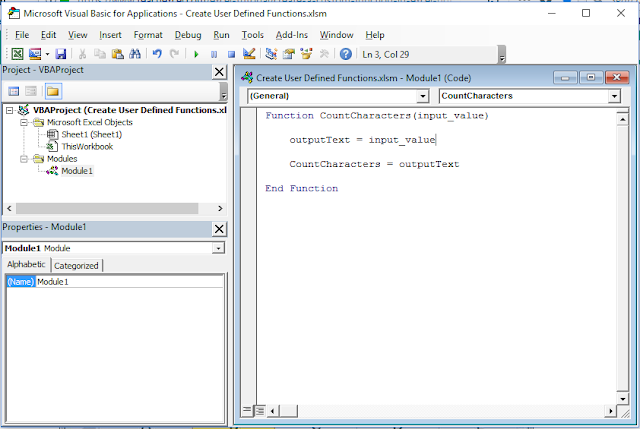Click the Procedure View button
Viewport: 640px width, 429px height.
coord(247,410)
